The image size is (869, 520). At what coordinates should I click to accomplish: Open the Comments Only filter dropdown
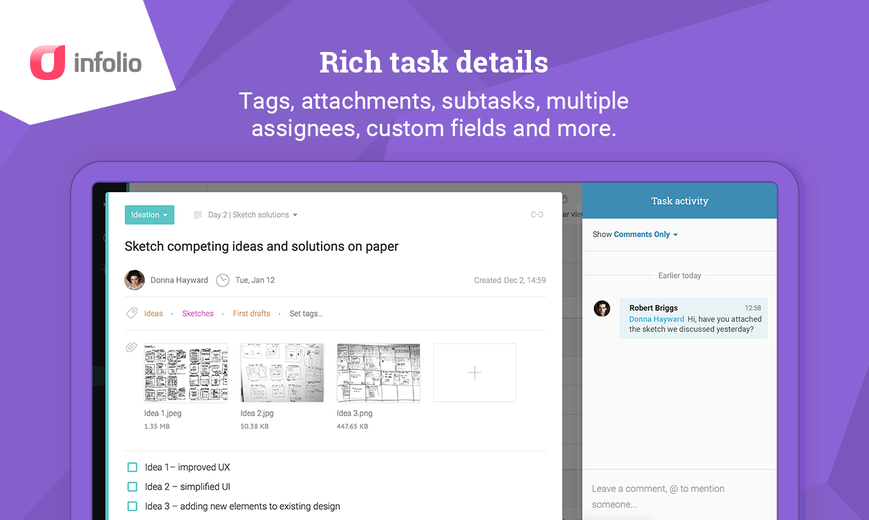click(x=646, y=234)
